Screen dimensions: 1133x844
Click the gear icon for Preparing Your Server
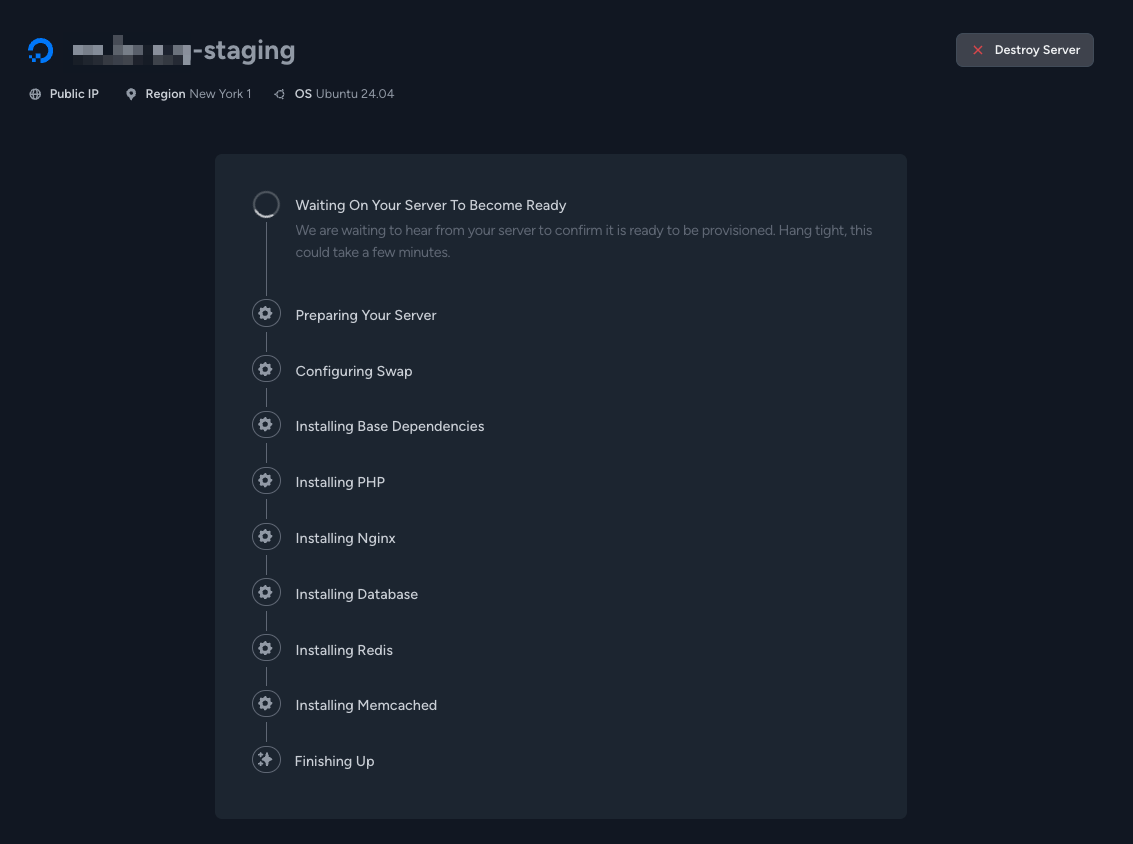tap(266, 314)
